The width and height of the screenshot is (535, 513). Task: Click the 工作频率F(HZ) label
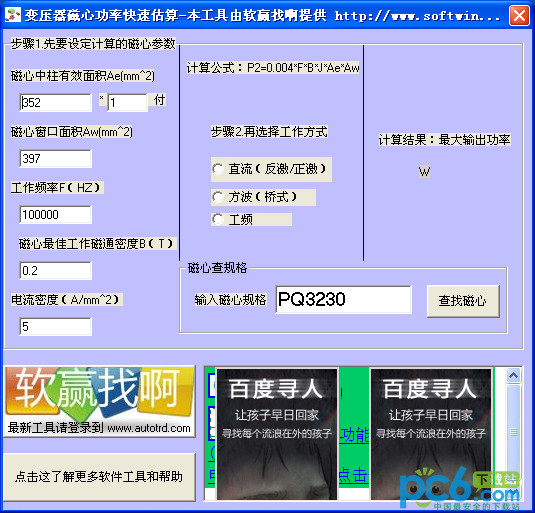coord(57,188)
